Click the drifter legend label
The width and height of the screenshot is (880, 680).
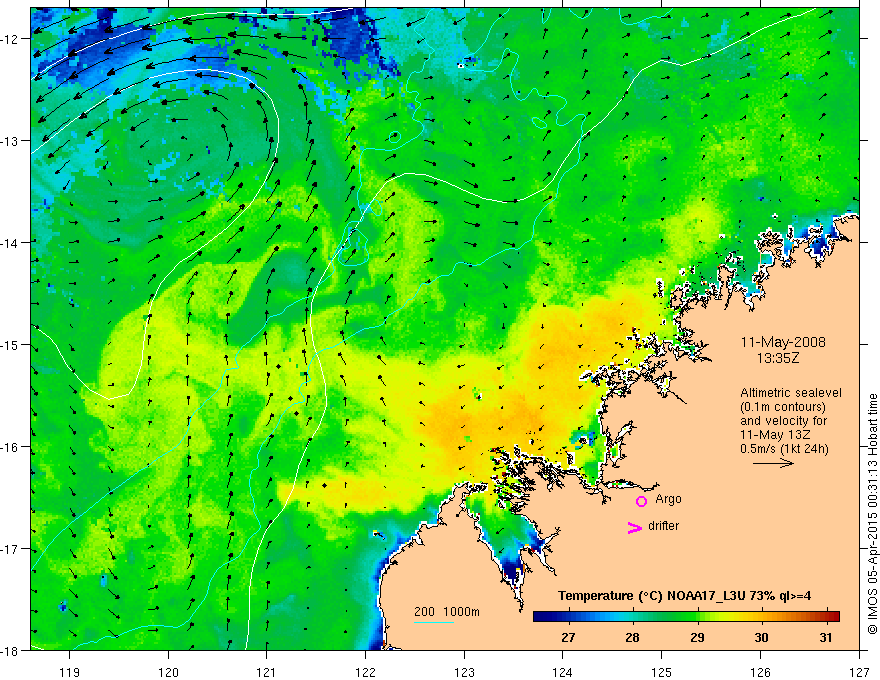click(x=663, y=526)
